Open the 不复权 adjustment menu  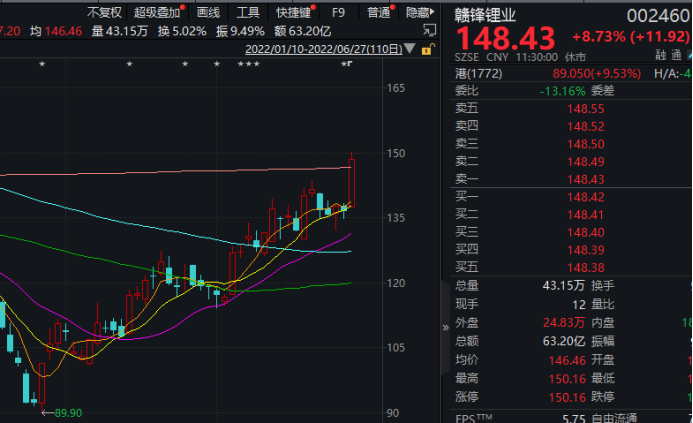(104, 13)
